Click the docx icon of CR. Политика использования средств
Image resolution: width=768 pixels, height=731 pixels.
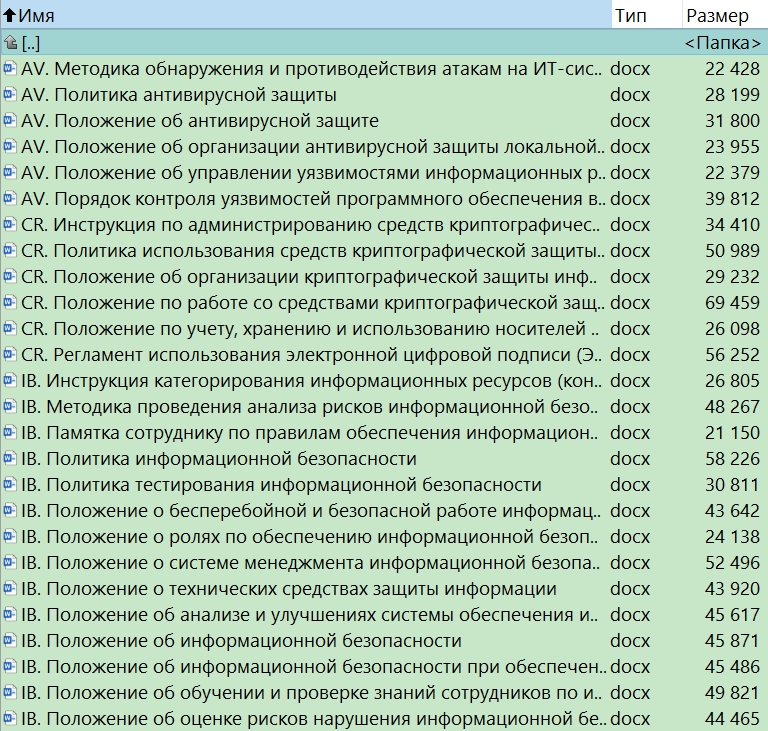point(10,250)
